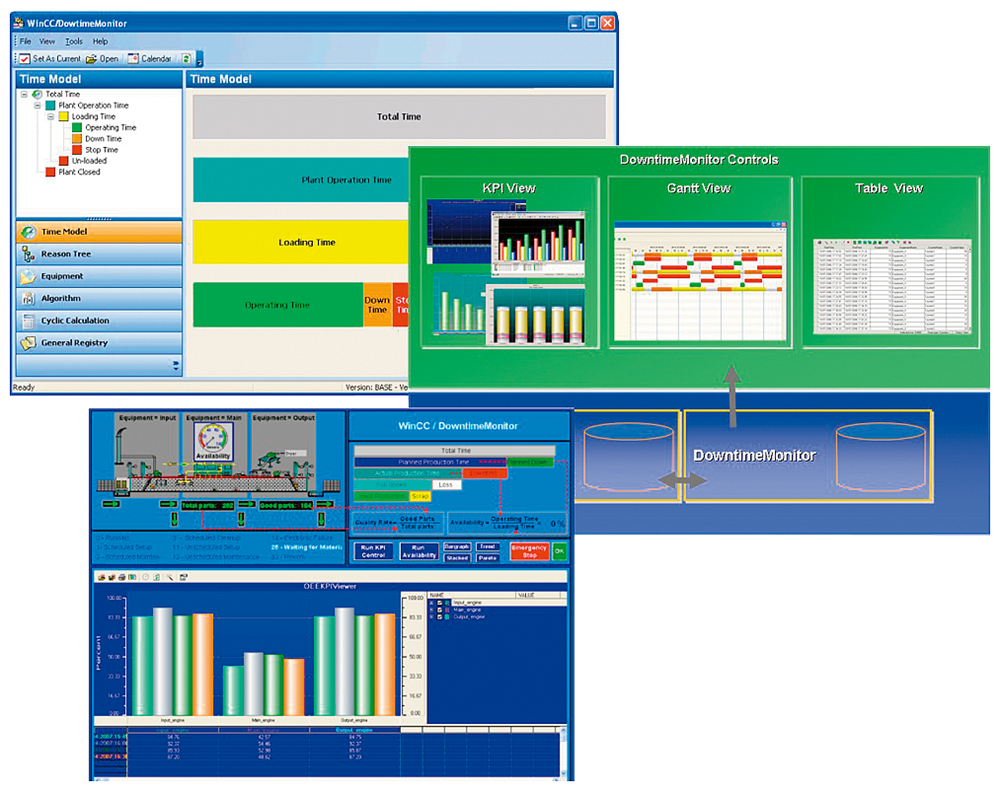This screenshot has height=791, width=1000.
Task: Collapse the Total Time tree node
Action: tap(24, 94)
